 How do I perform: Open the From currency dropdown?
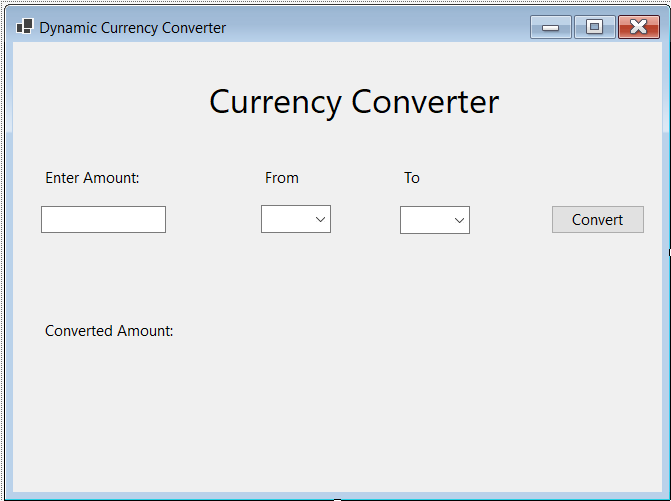(296, 219)
